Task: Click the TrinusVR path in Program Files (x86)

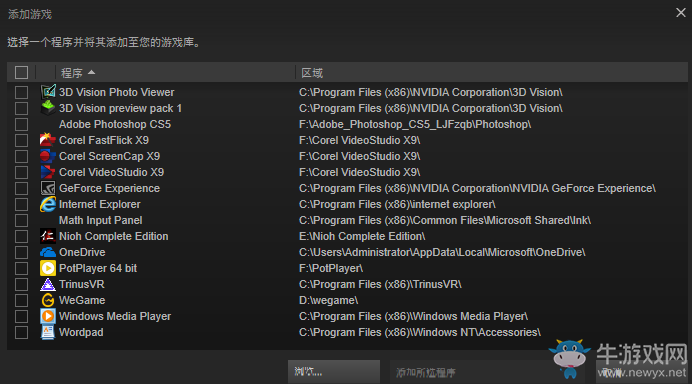Action: (380, 284)
